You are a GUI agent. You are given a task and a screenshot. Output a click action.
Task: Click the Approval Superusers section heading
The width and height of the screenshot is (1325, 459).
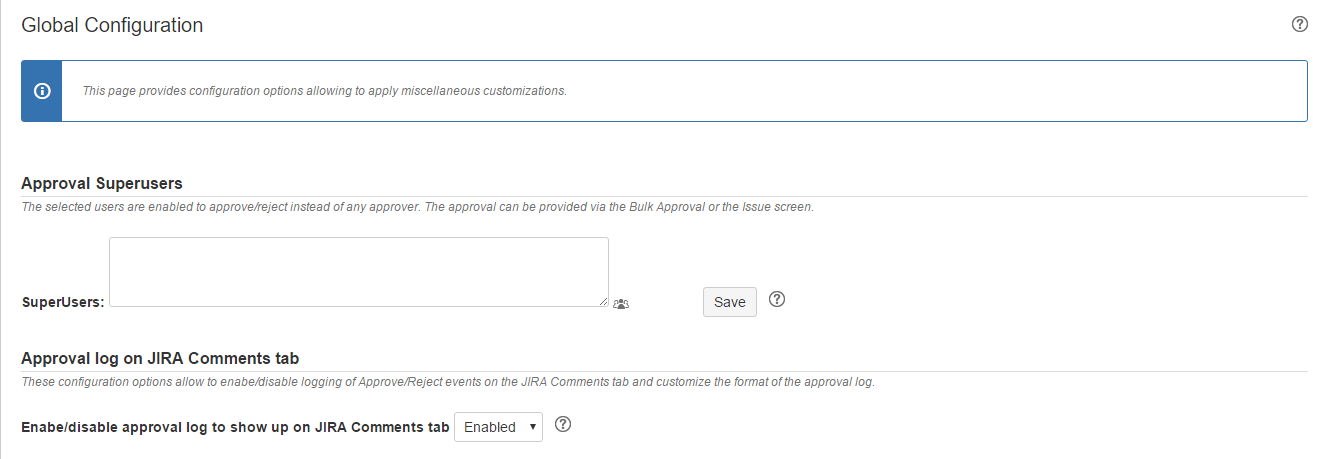click(x=101, y=183)
